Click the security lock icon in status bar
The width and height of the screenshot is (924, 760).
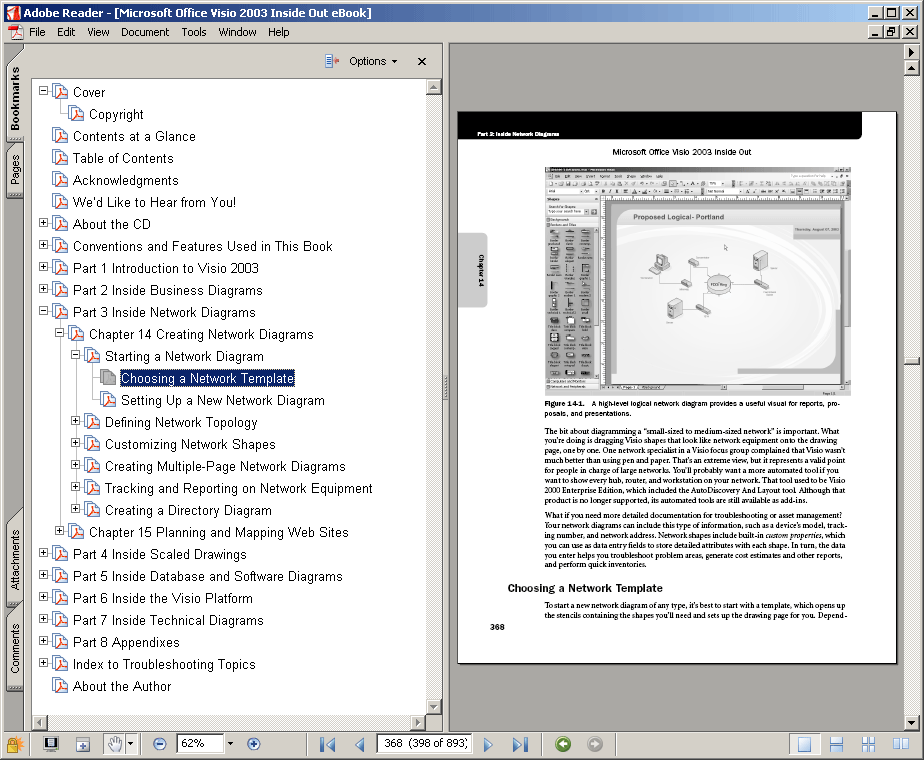click(14, 744)
